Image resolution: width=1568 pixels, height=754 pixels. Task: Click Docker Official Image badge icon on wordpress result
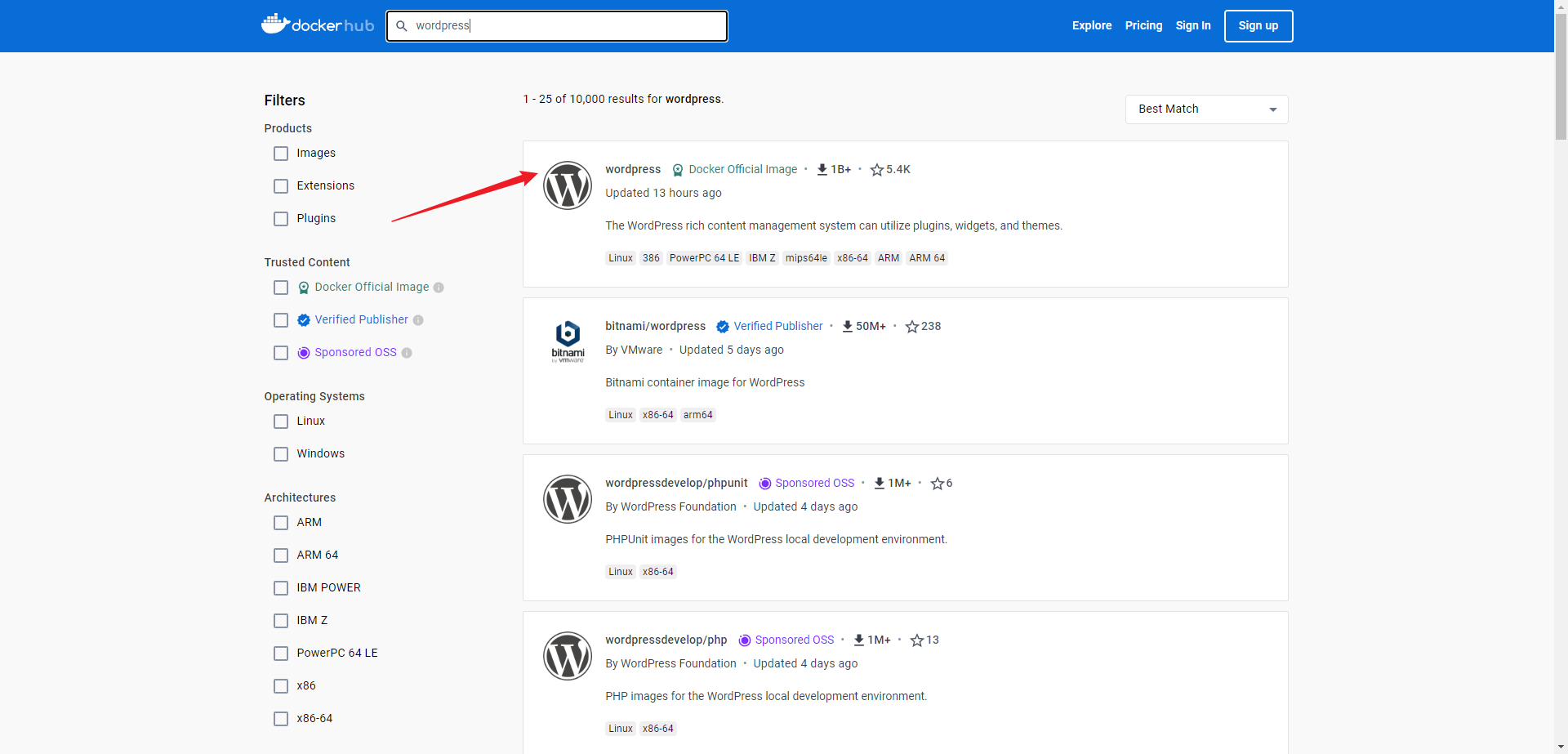678,170
